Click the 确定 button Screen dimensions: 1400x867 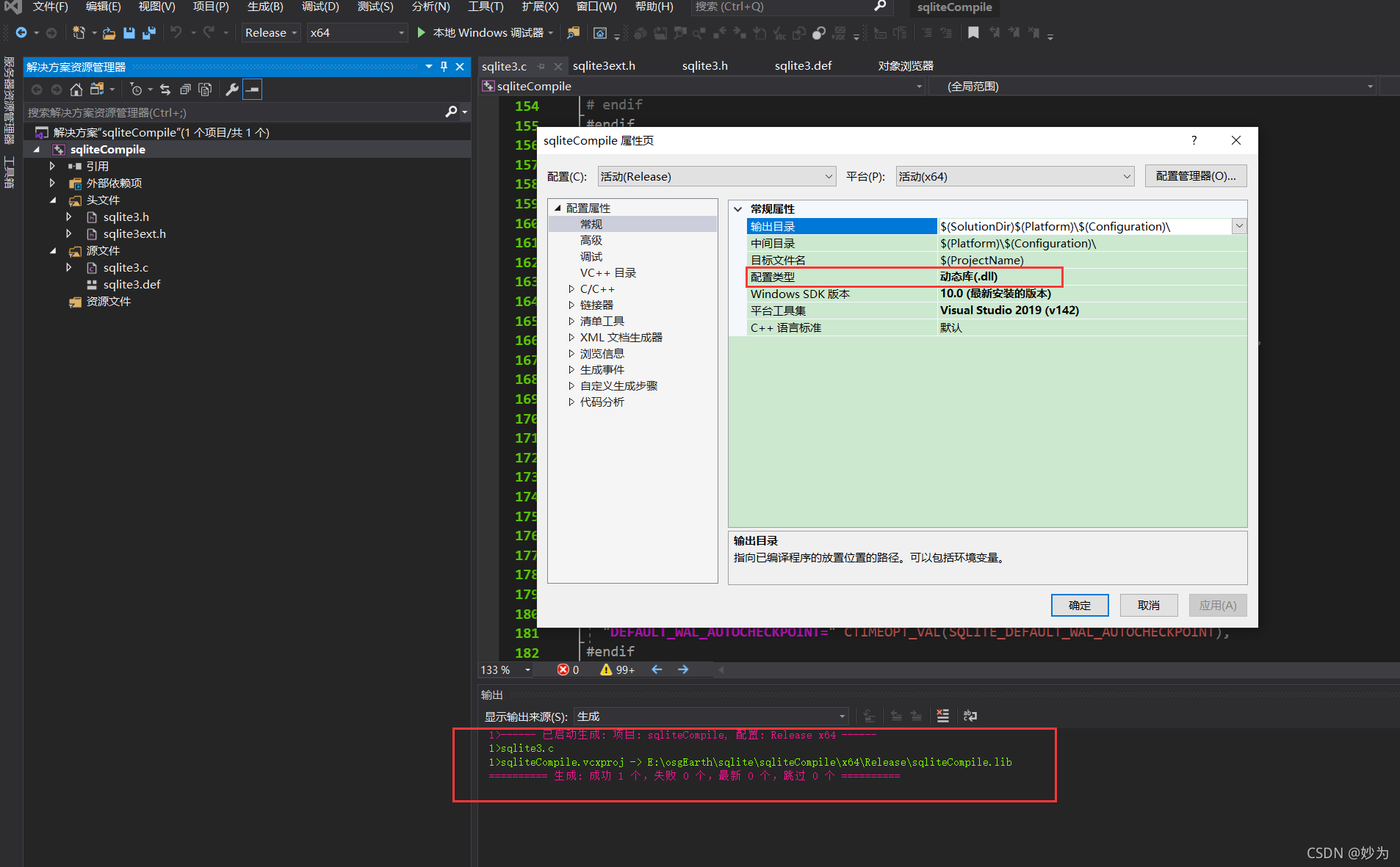[x=1079, y=605]
